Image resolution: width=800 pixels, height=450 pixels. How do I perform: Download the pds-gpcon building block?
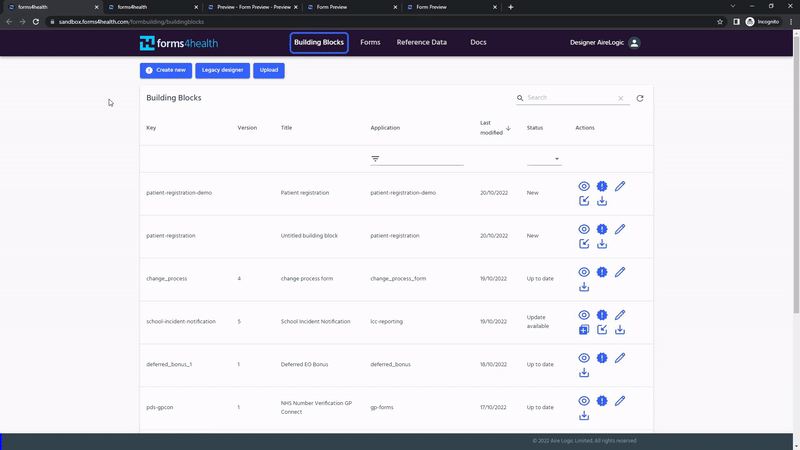tap(584, 415)
